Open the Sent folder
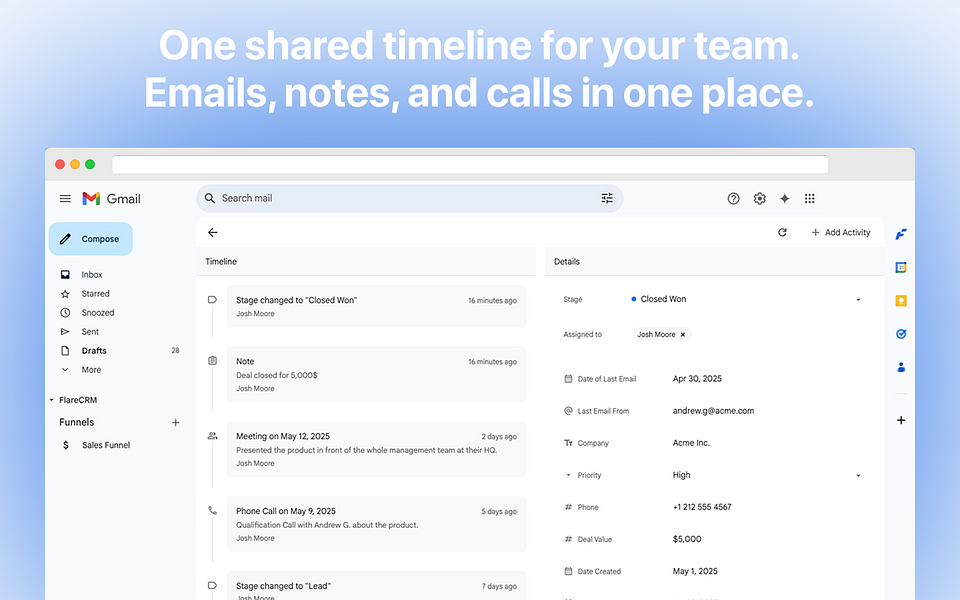Screen dimensions: 960x600 click(89, 332)
